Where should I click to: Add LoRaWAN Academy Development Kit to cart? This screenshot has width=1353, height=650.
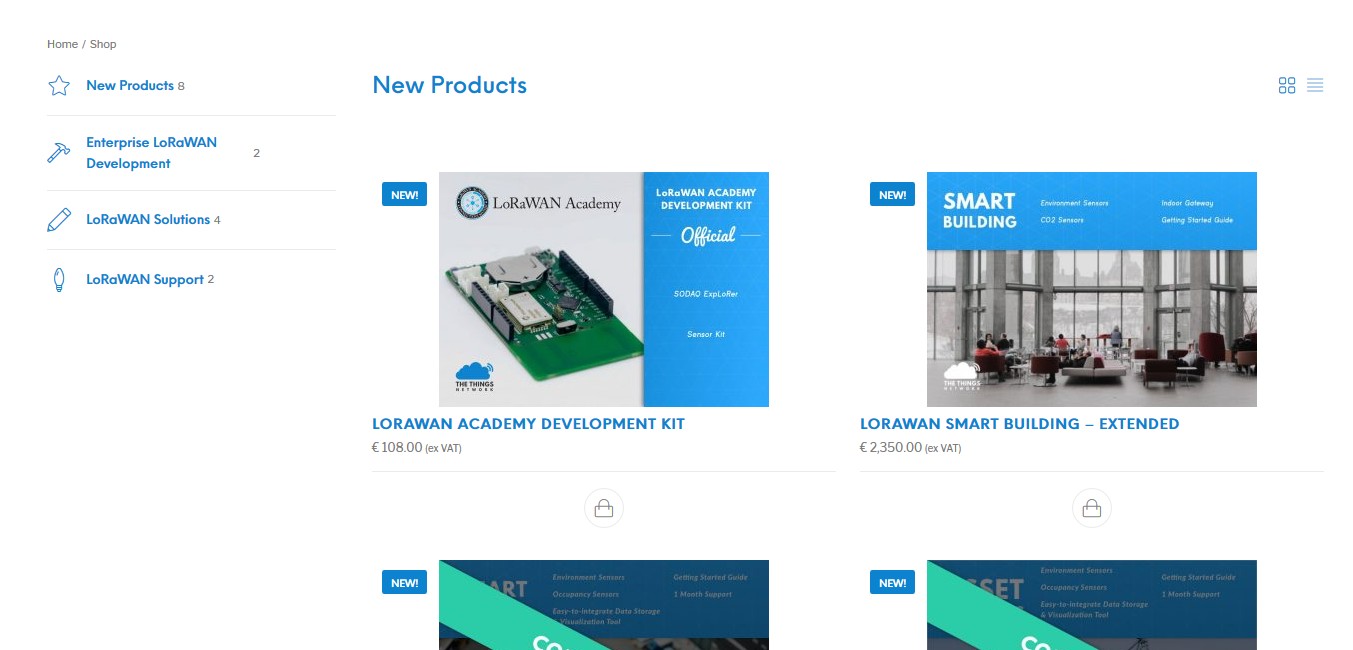click(604, 508)
